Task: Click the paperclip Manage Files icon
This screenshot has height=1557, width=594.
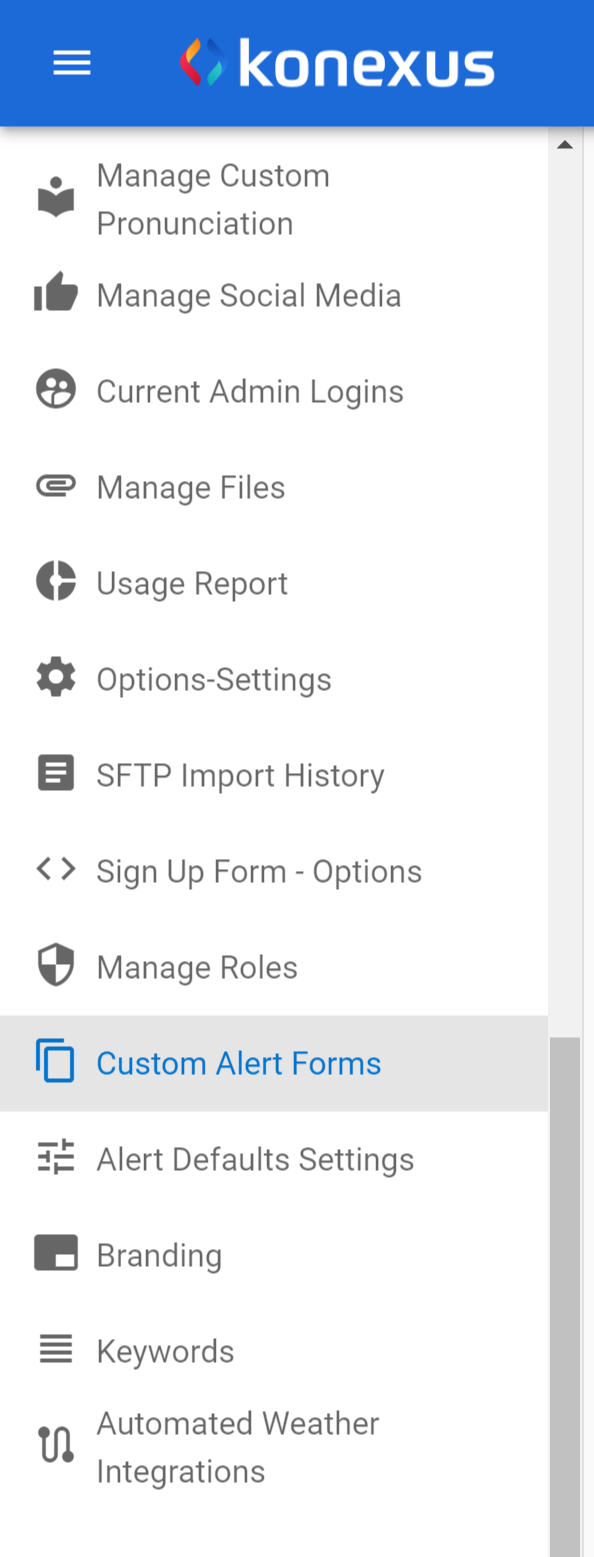Action: [x=56, y=486]
